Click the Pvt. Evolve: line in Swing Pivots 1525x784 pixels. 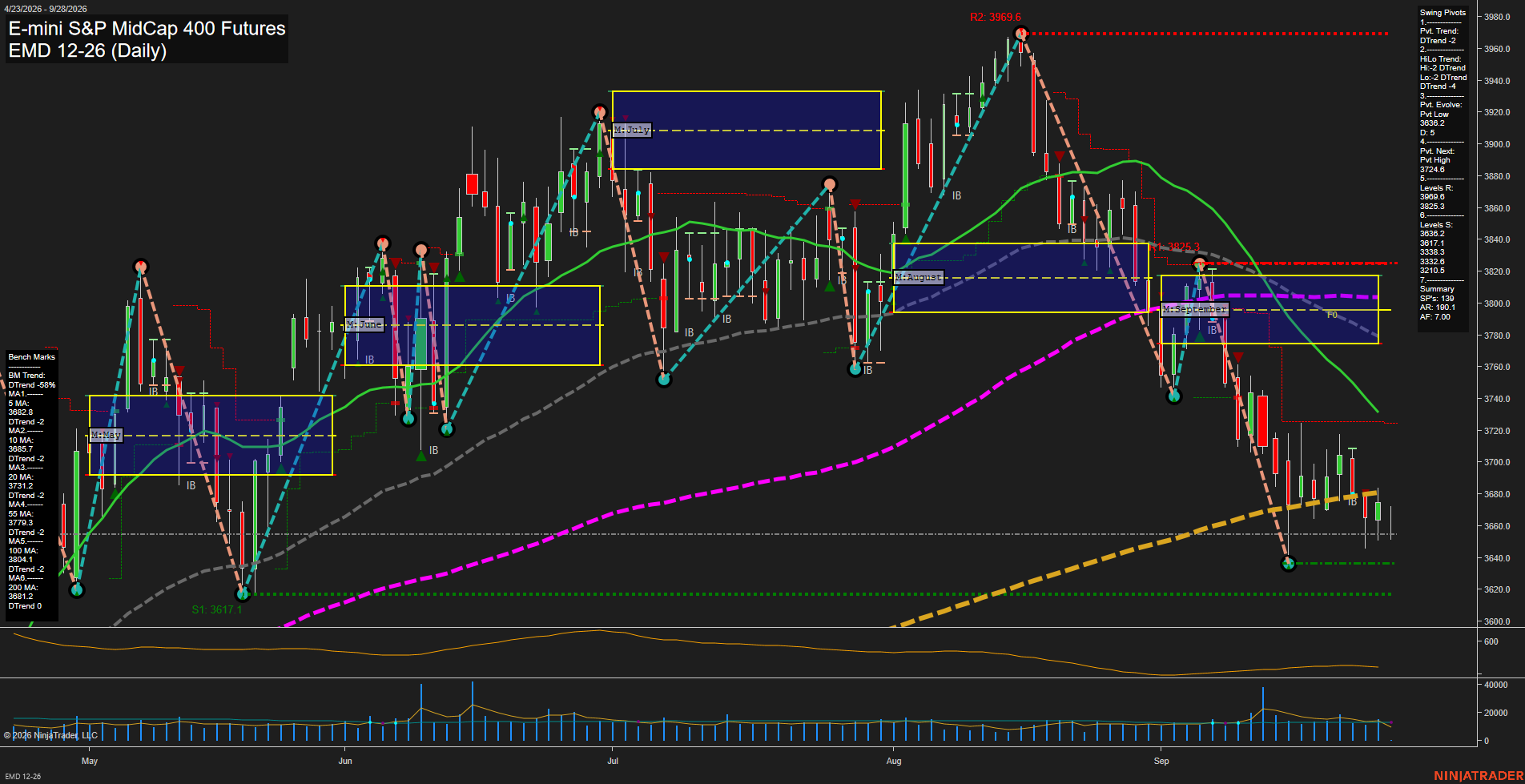point(1441,105)
